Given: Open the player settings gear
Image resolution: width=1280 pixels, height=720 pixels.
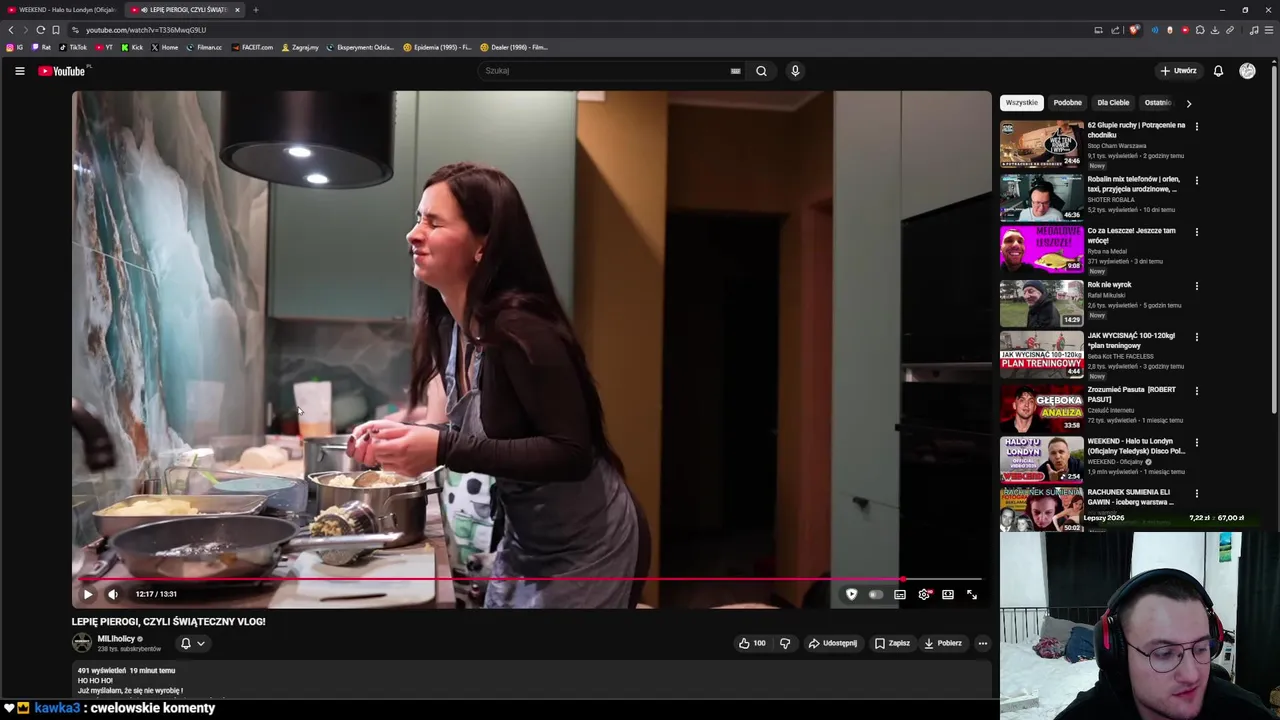Looking at the screenshot, I should tap(924, 594).
